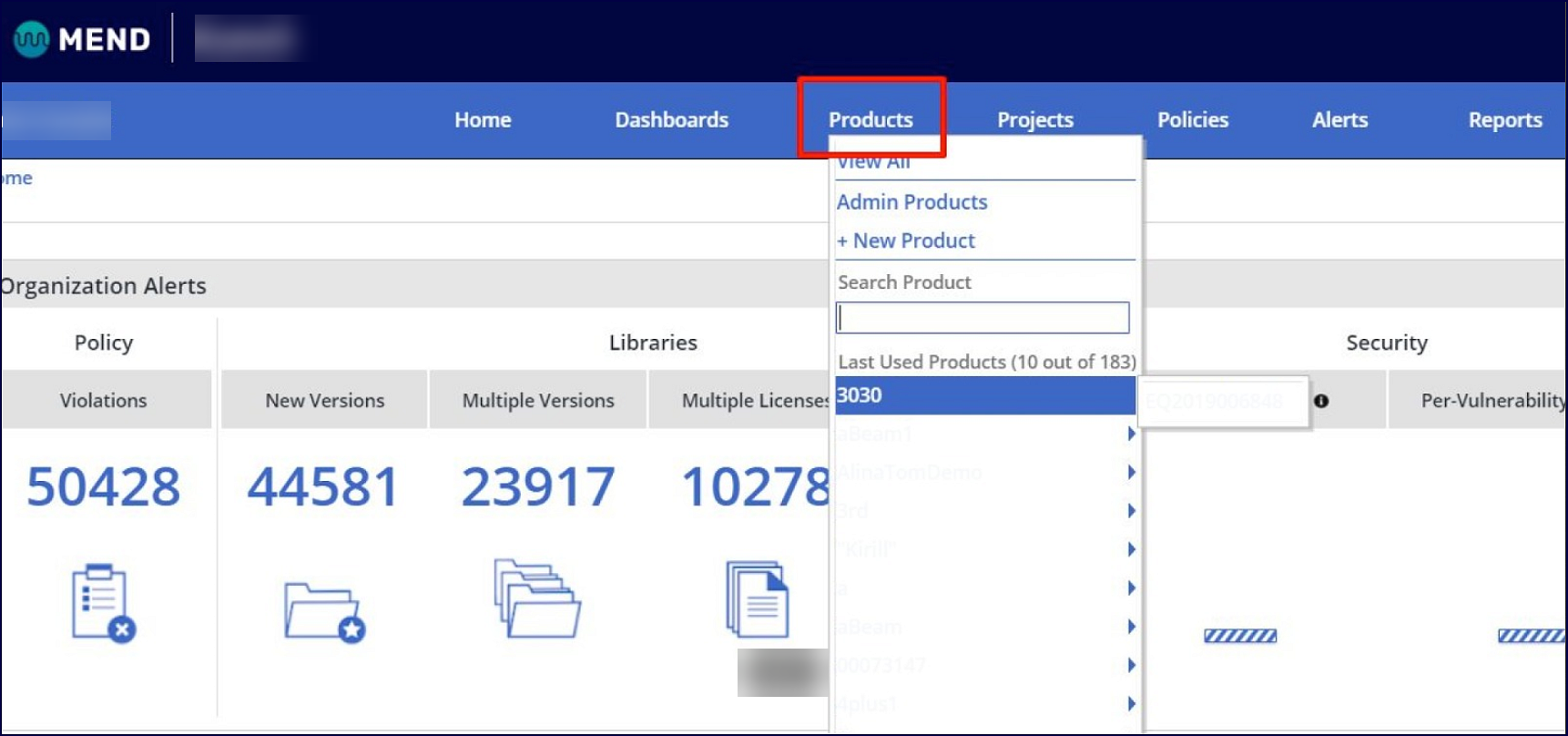
Task: Select the highlighted 3030 product entry
Action: 983,395
